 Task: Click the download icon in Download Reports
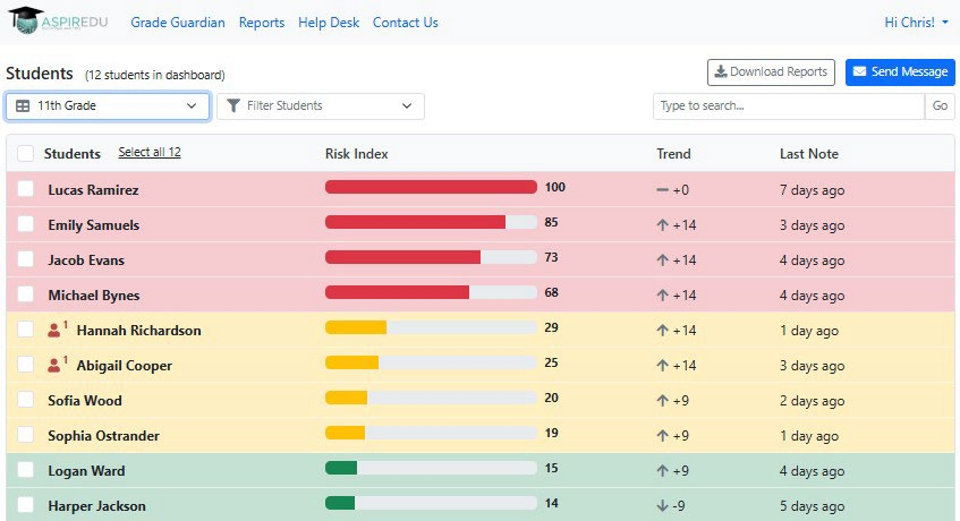[x=721, y=72]
